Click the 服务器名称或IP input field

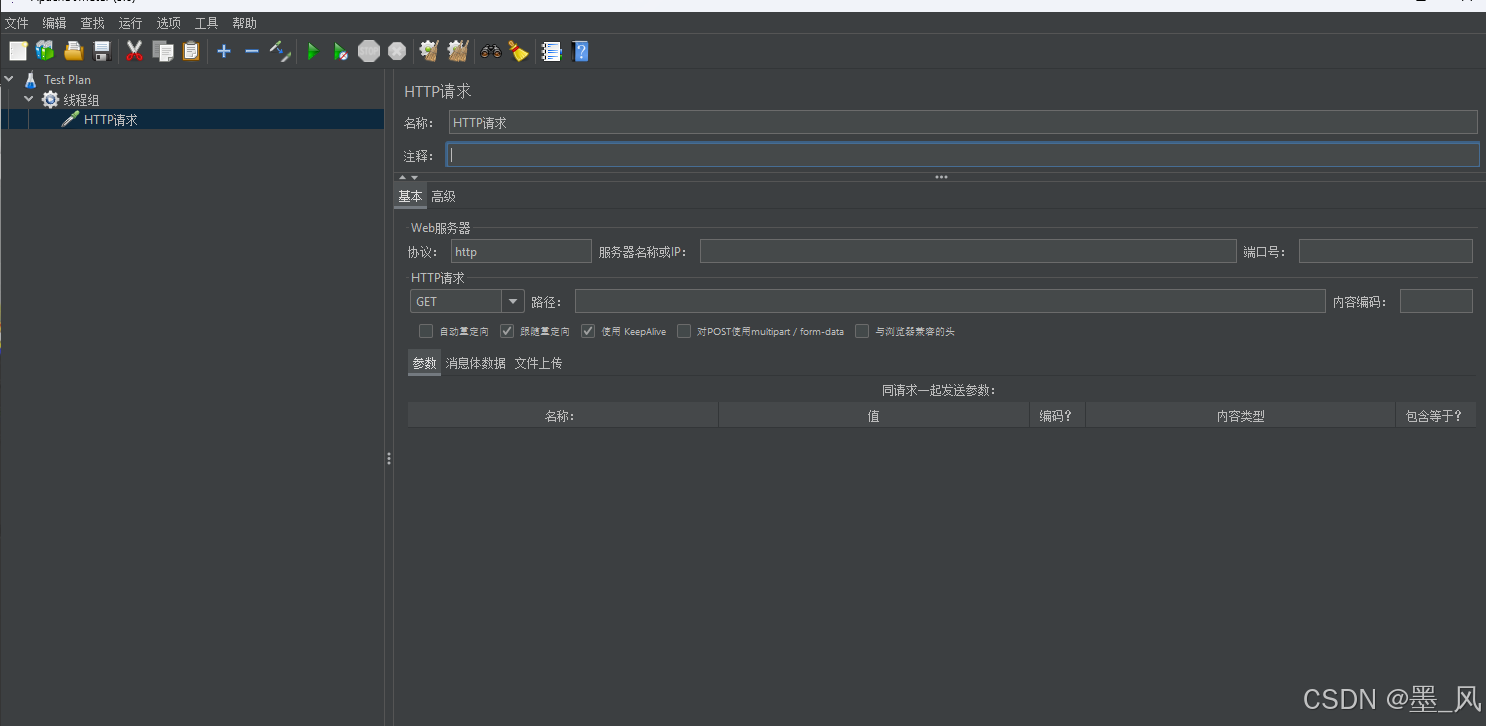click(968, 251)
